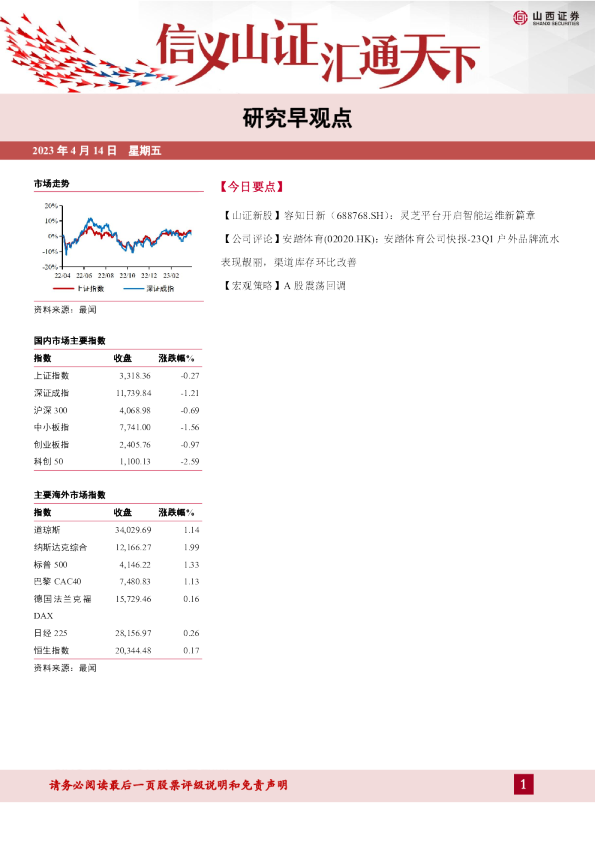Select the change value -2.59
The image size is (595, 842).
(x=190, y=461)
